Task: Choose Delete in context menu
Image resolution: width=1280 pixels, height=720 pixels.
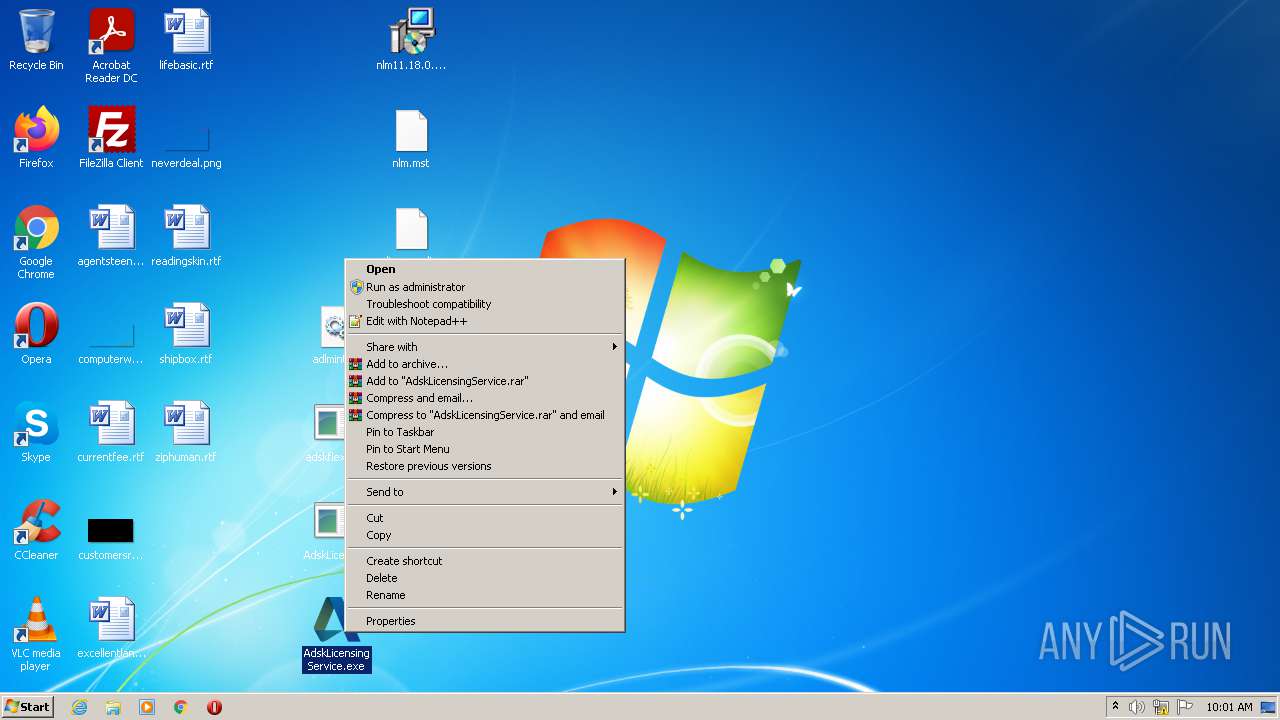Action: coord(485,578)
